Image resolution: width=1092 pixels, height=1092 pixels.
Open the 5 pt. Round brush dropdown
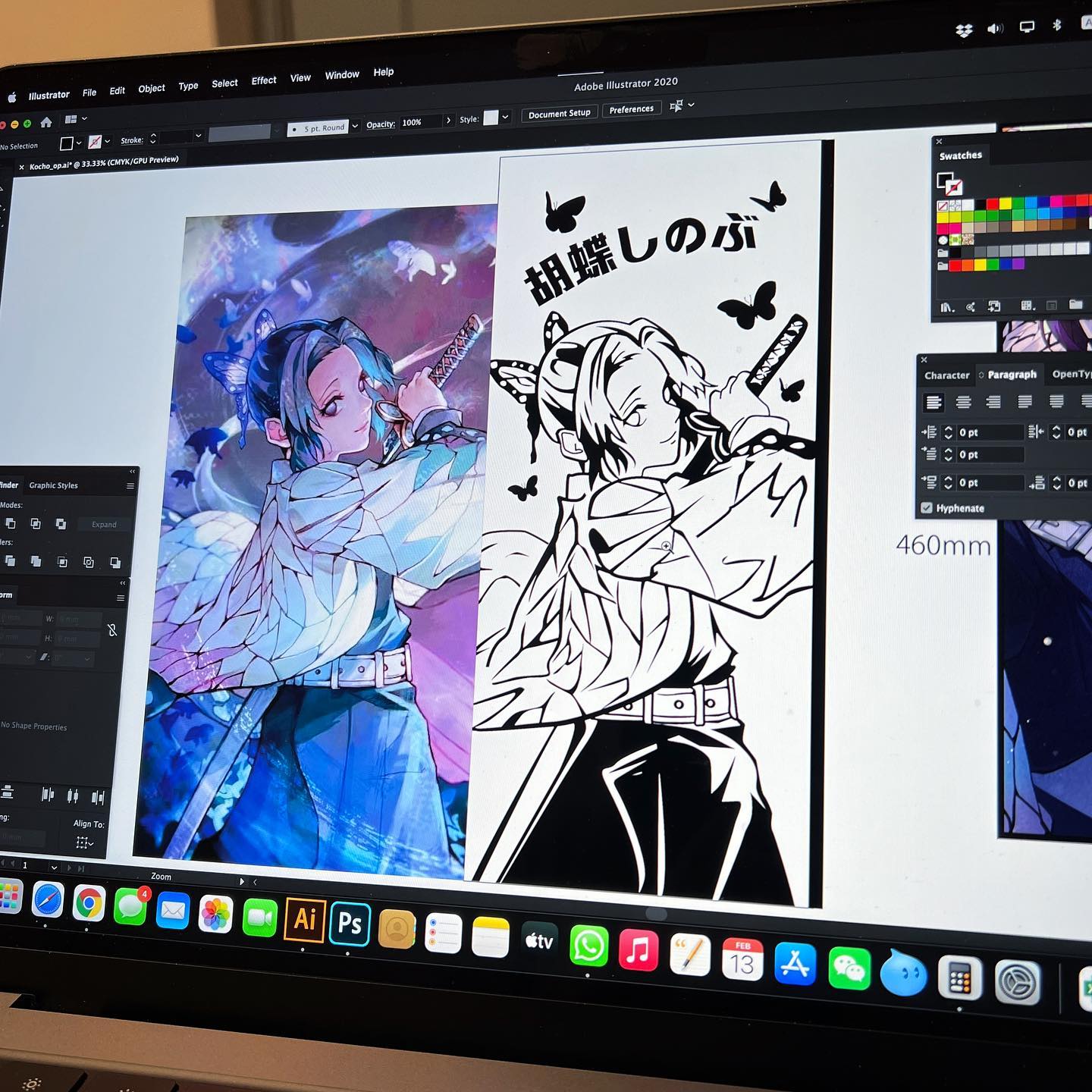[355, 126]
